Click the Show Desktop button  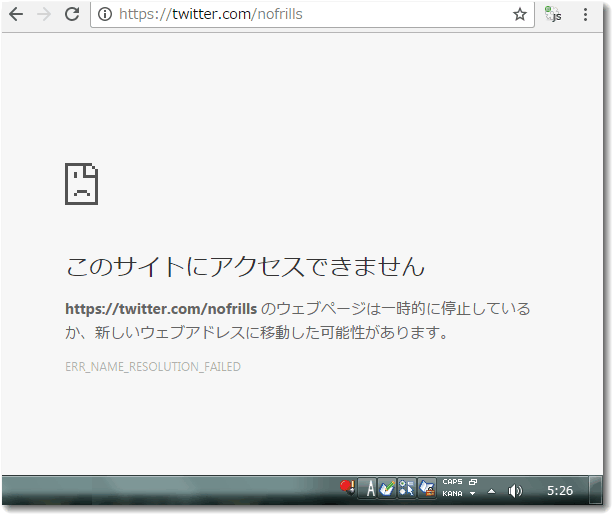click(x=596, y=490)
